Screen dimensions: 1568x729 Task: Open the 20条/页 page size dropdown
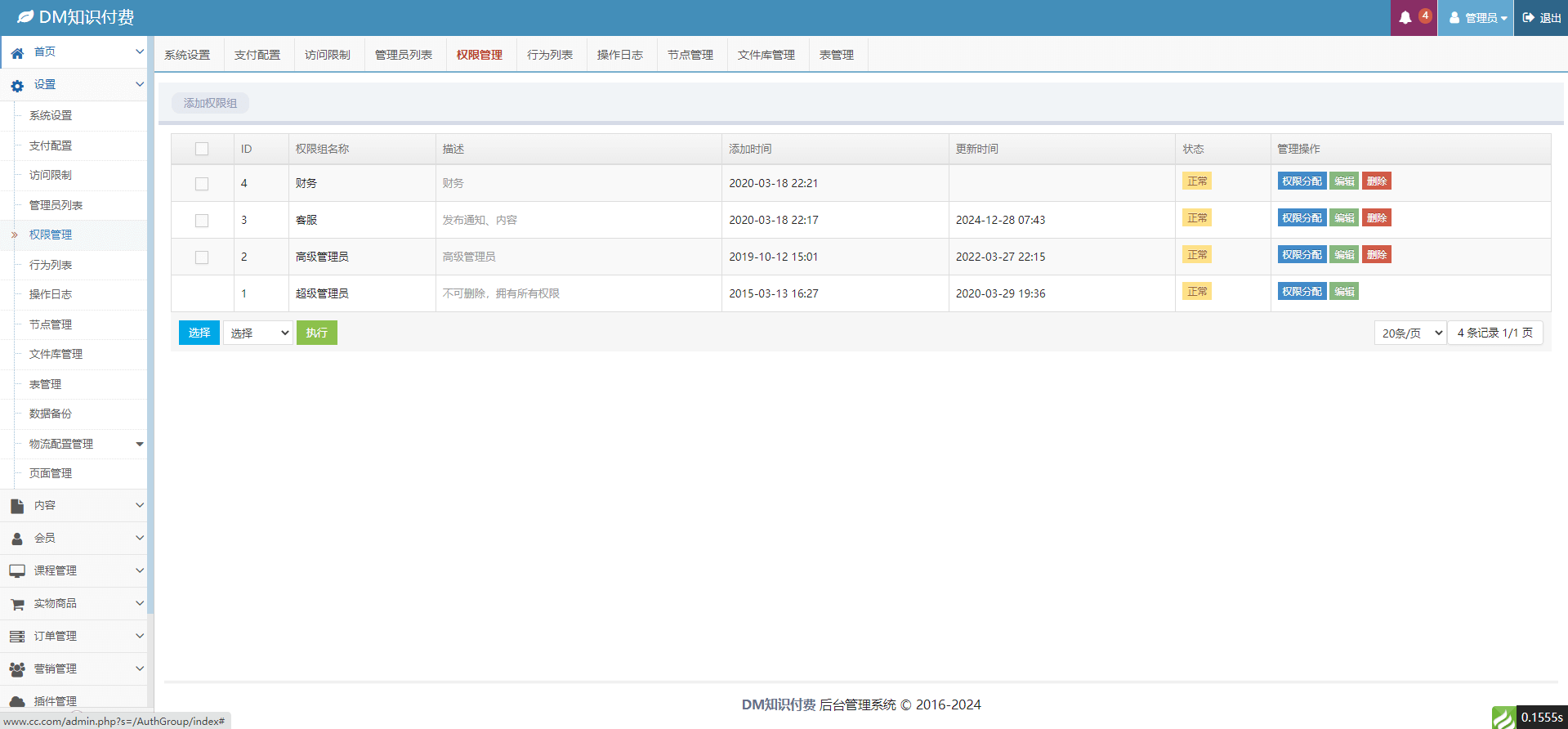tap(1410, 333)
